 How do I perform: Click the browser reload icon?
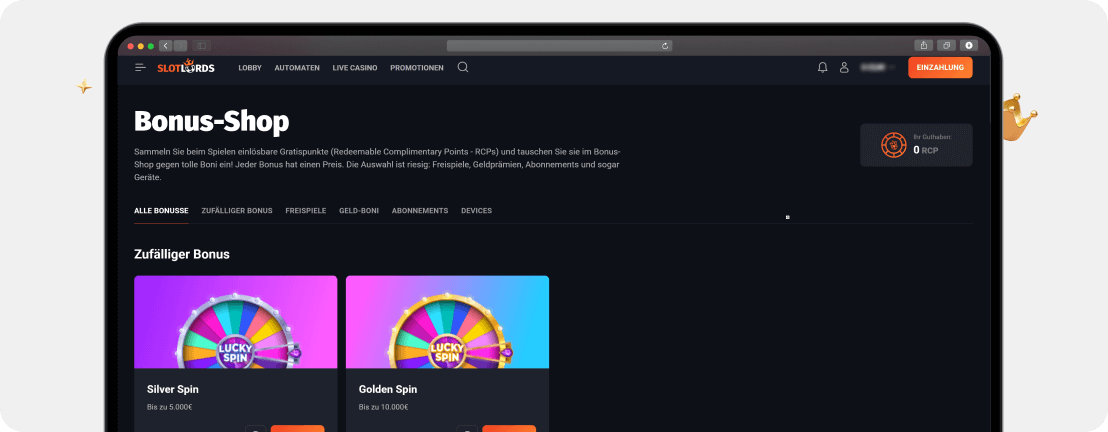pyautogui.click(x=665, y=45)
